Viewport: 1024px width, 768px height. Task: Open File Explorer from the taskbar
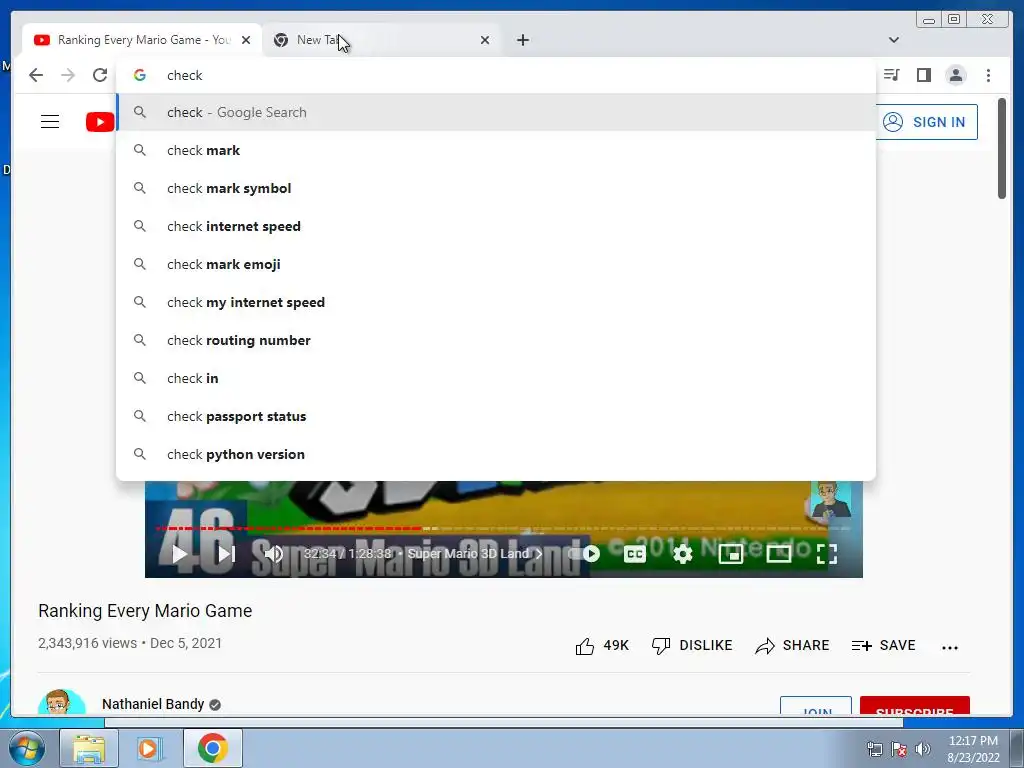tap(89, 748)
